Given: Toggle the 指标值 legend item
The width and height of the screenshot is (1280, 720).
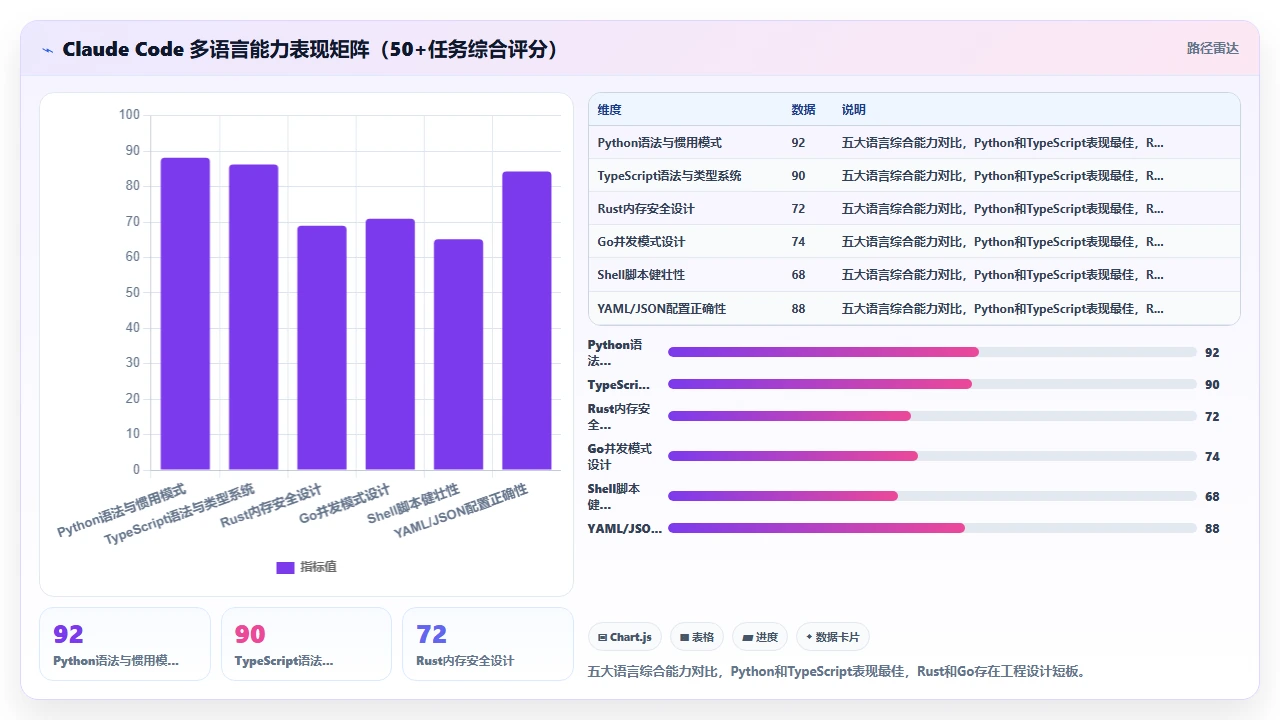Looking at the screenshot, I should (306, 567).
